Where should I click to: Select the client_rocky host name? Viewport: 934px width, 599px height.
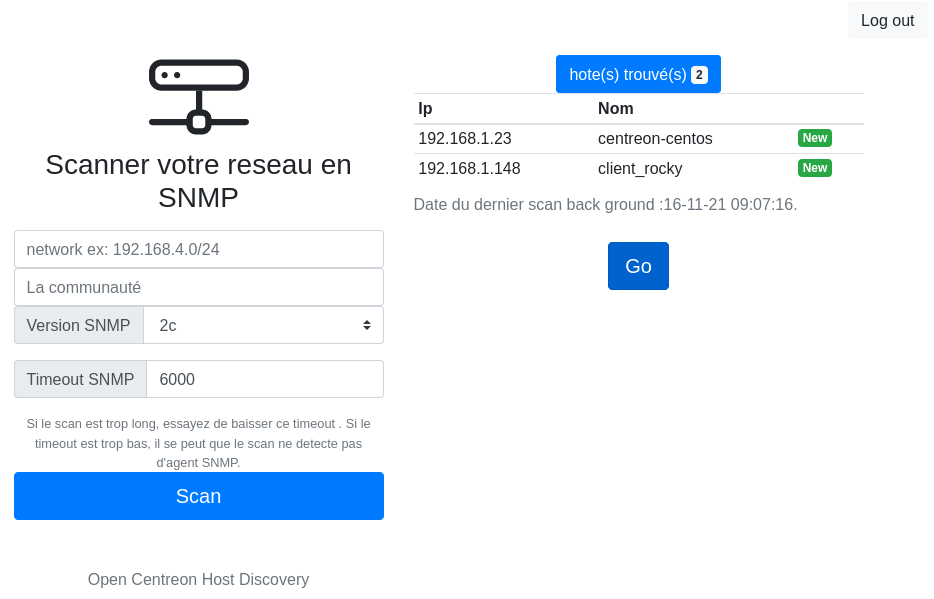[640, 169]
